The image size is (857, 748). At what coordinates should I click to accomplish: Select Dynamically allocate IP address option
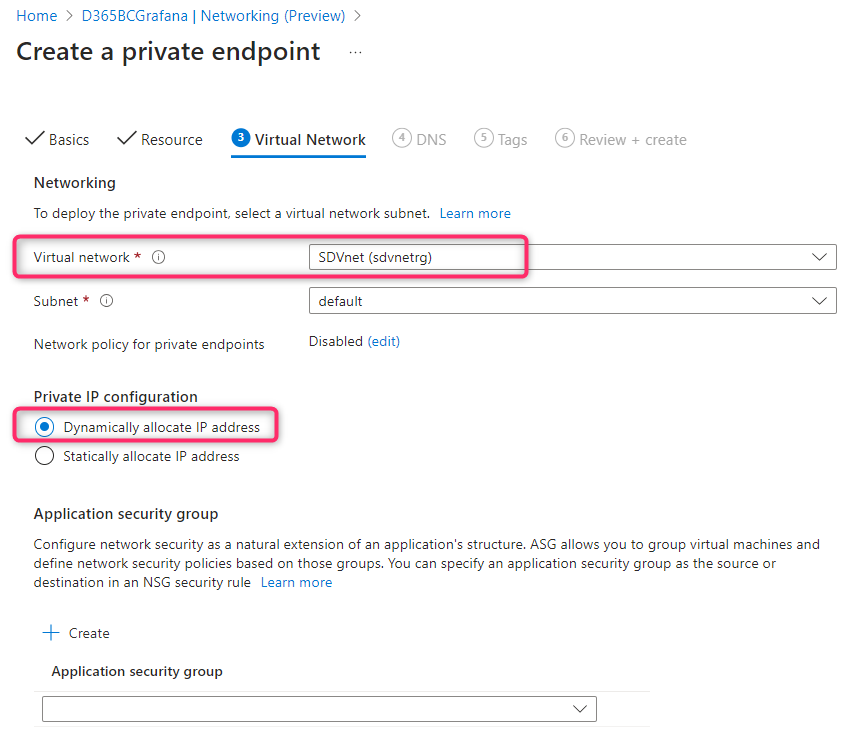[x=45, y=427]
